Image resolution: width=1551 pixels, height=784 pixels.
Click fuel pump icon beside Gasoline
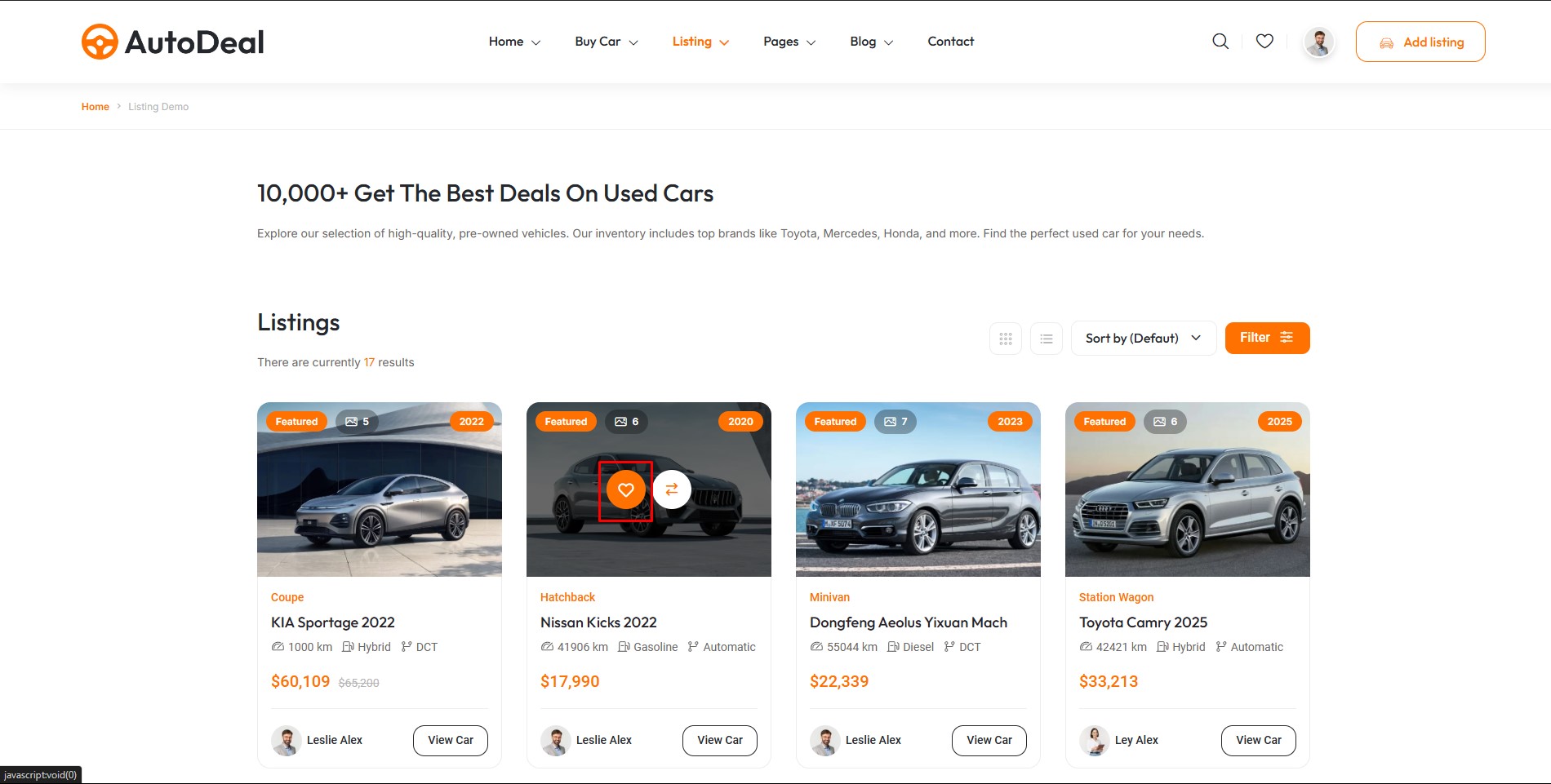point(624,647)
